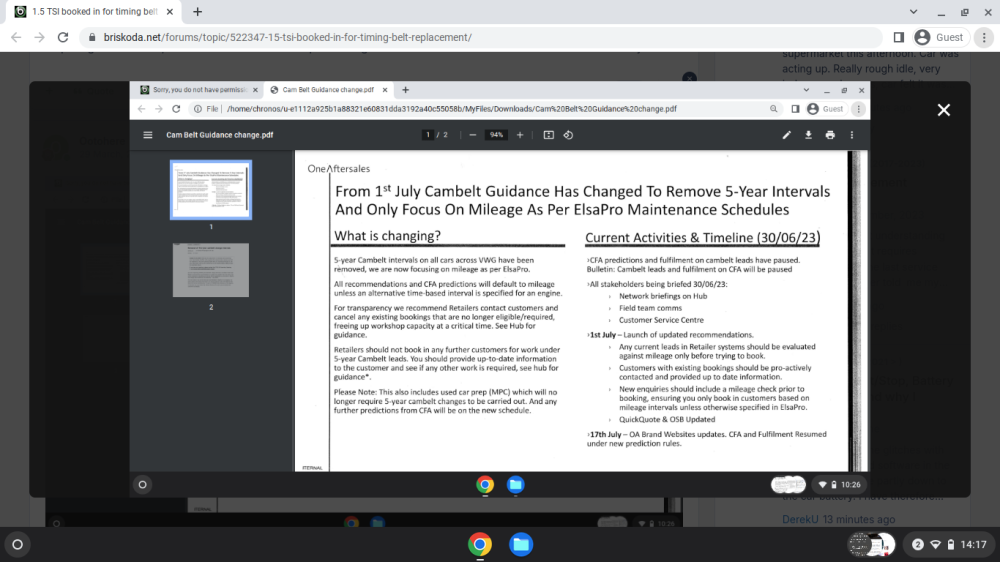
Task: Open a new tab in the outer Chrome window
Action: coord(198,11)
